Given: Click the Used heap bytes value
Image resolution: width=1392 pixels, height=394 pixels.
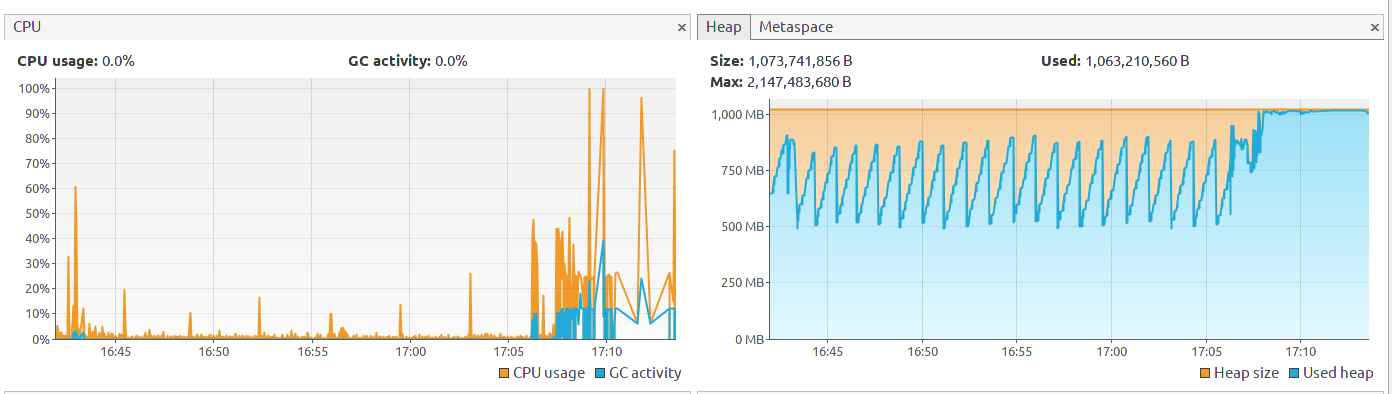Looking at the screenshot, I should (x=1137, y=61).
